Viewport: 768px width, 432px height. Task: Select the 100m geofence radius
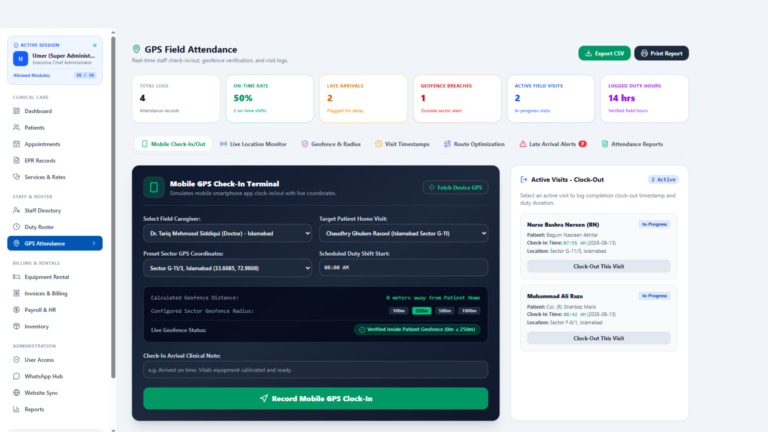coord(399,311)
